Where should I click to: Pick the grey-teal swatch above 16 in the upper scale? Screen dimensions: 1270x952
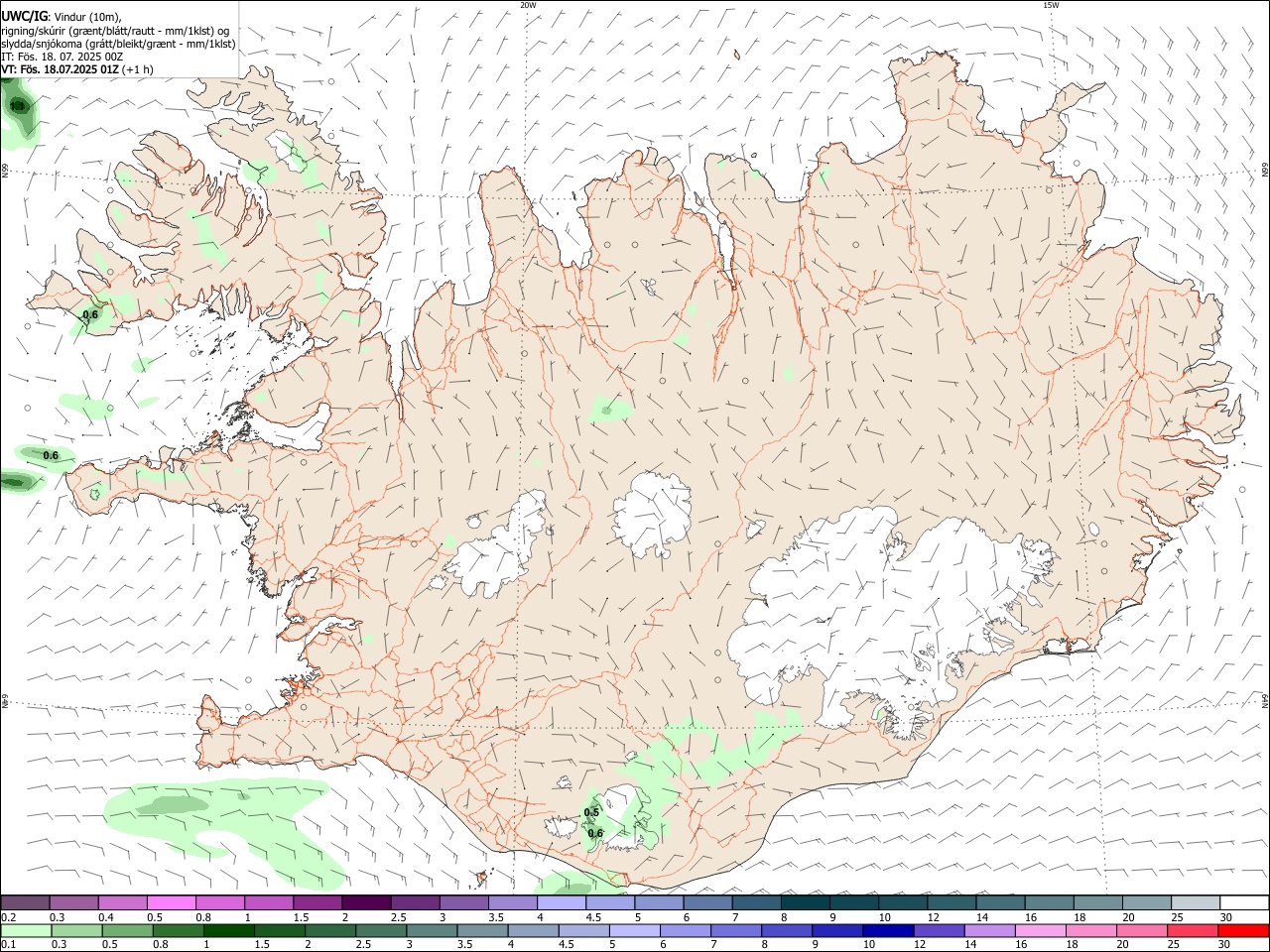1049,903
